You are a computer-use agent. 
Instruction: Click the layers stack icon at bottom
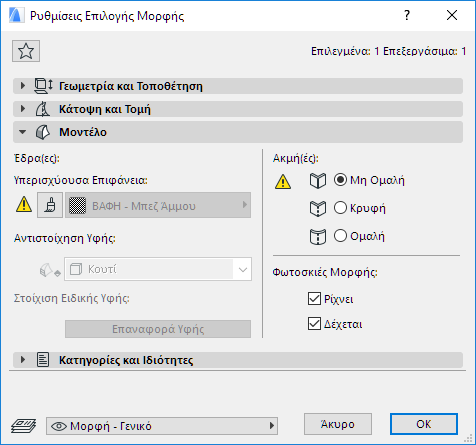[x=23, y=426]
